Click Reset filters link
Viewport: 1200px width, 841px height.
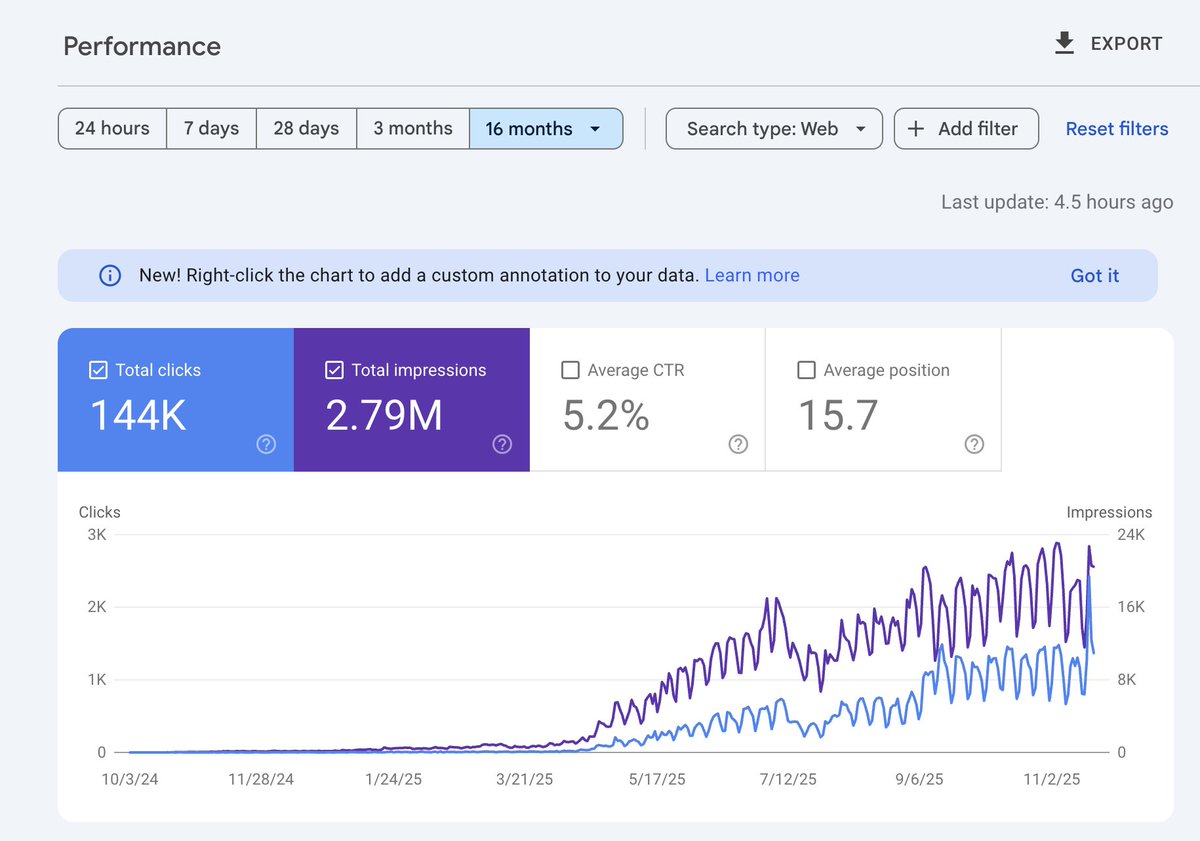click(x=1117, y=129)
